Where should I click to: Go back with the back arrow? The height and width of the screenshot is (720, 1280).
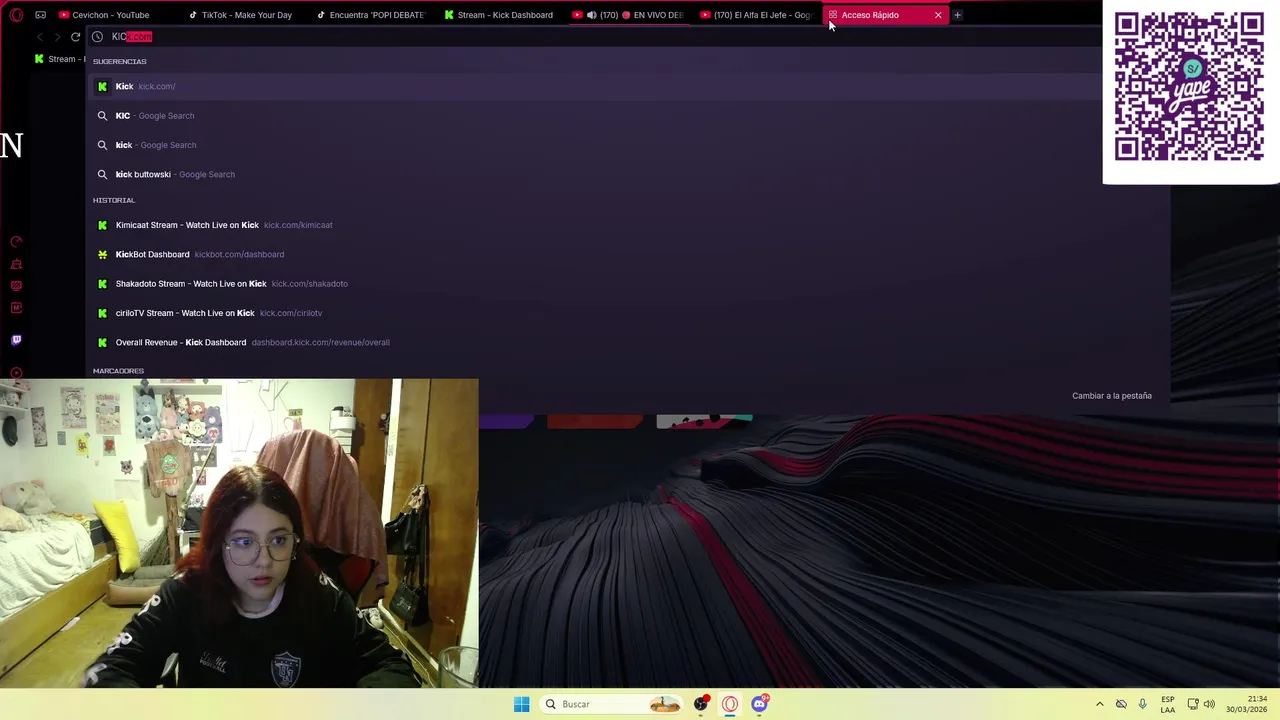click(x=40, y=37)
